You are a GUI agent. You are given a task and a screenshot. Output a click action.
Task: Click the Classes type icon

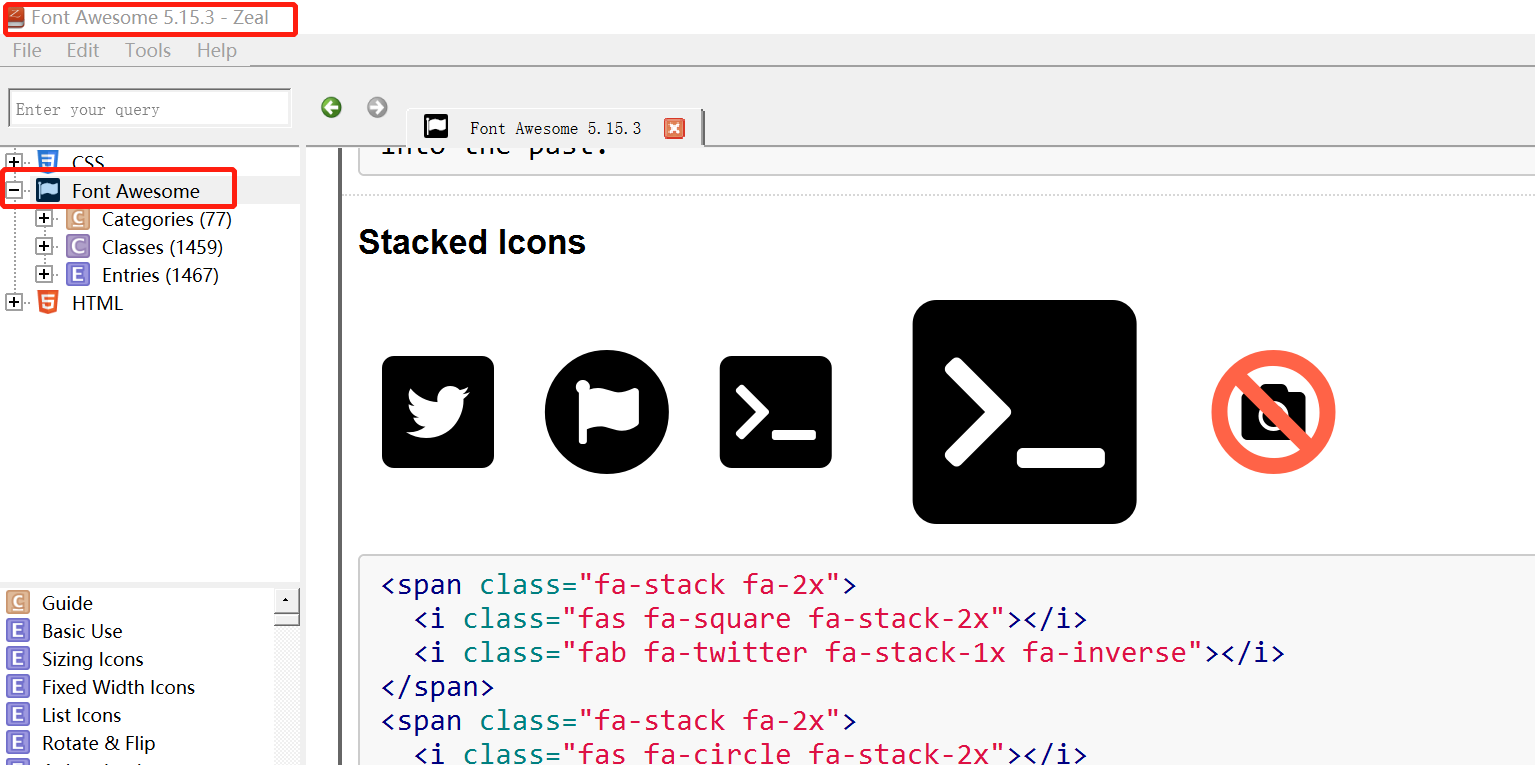(x=78, y=246)
